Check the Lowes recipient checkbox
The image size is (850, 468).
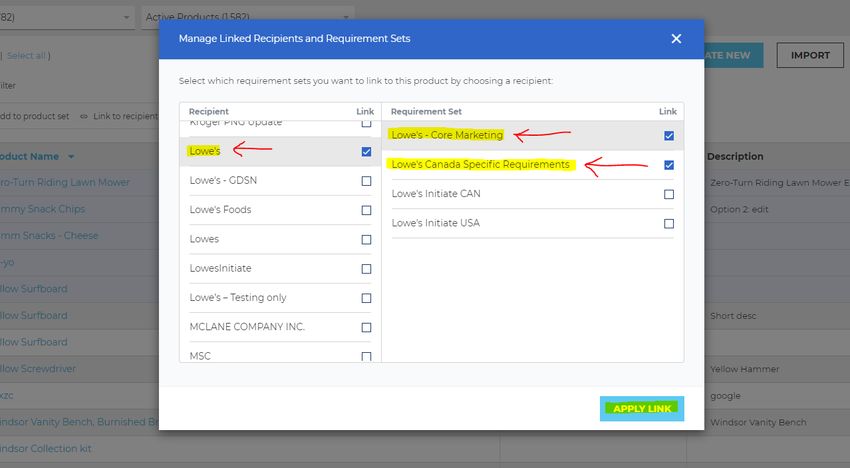(x=366, y=240)
